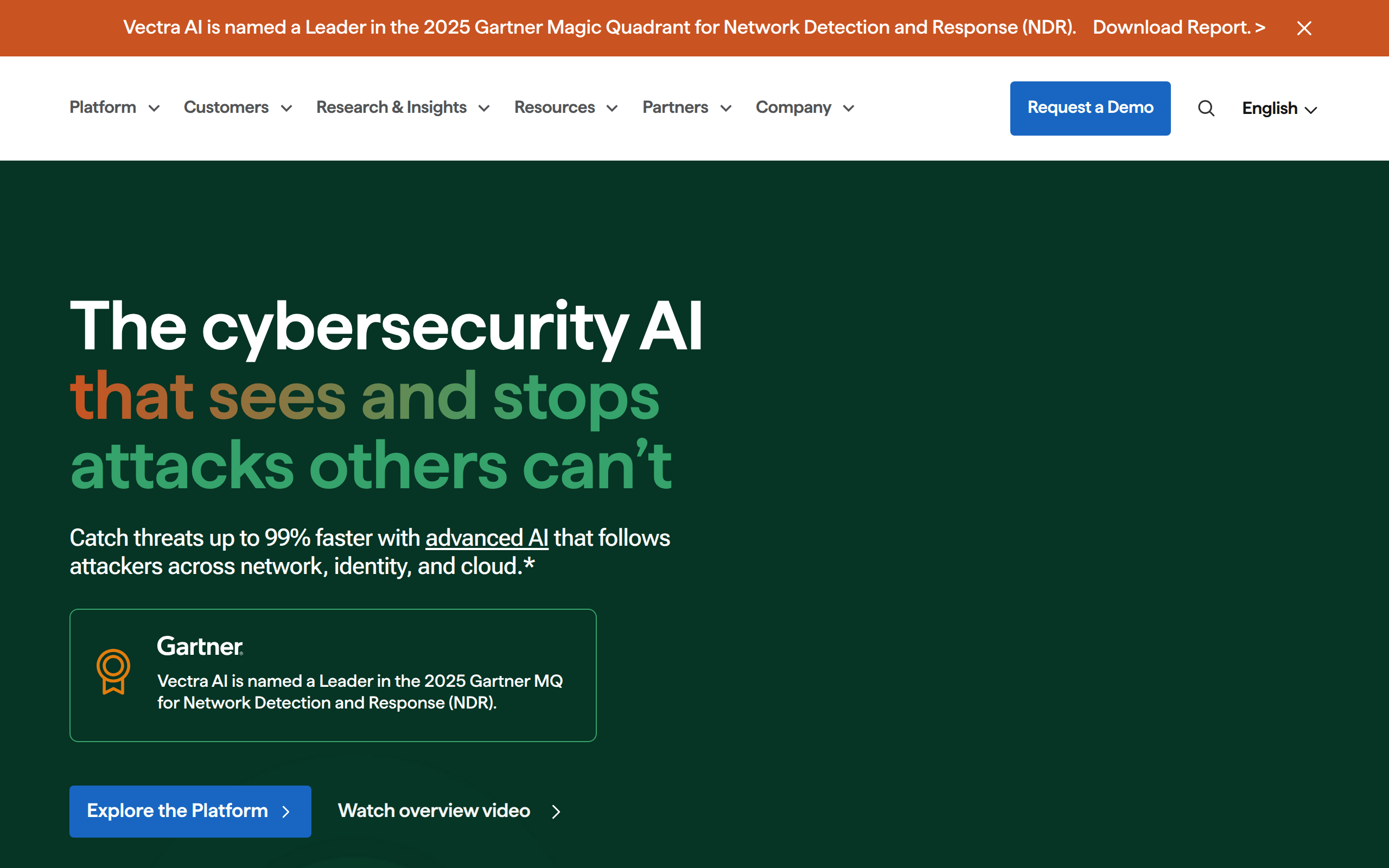
Task: Click the cybersecurity AI headline
Action: point(386,327)
